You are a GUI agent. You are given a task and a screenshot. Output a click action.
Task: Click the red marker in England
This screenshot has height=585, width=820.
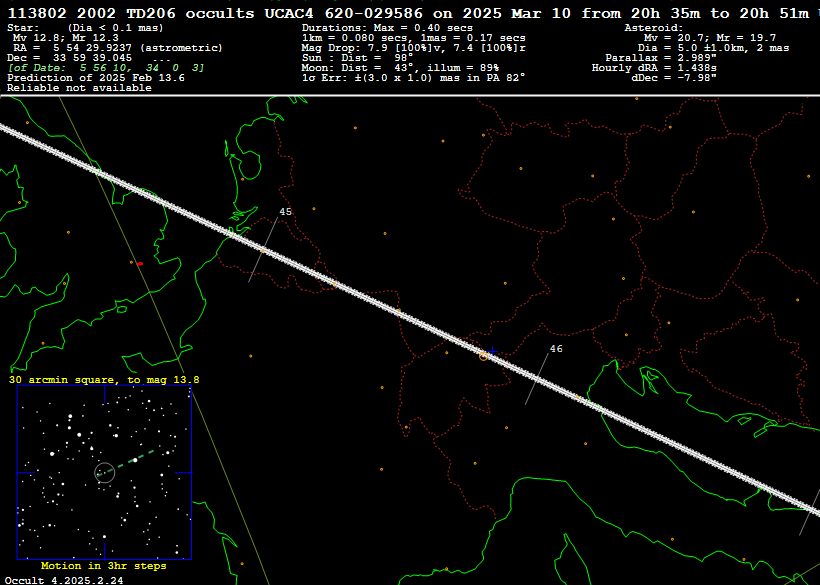pyautogui.click(x=140, y=264)
